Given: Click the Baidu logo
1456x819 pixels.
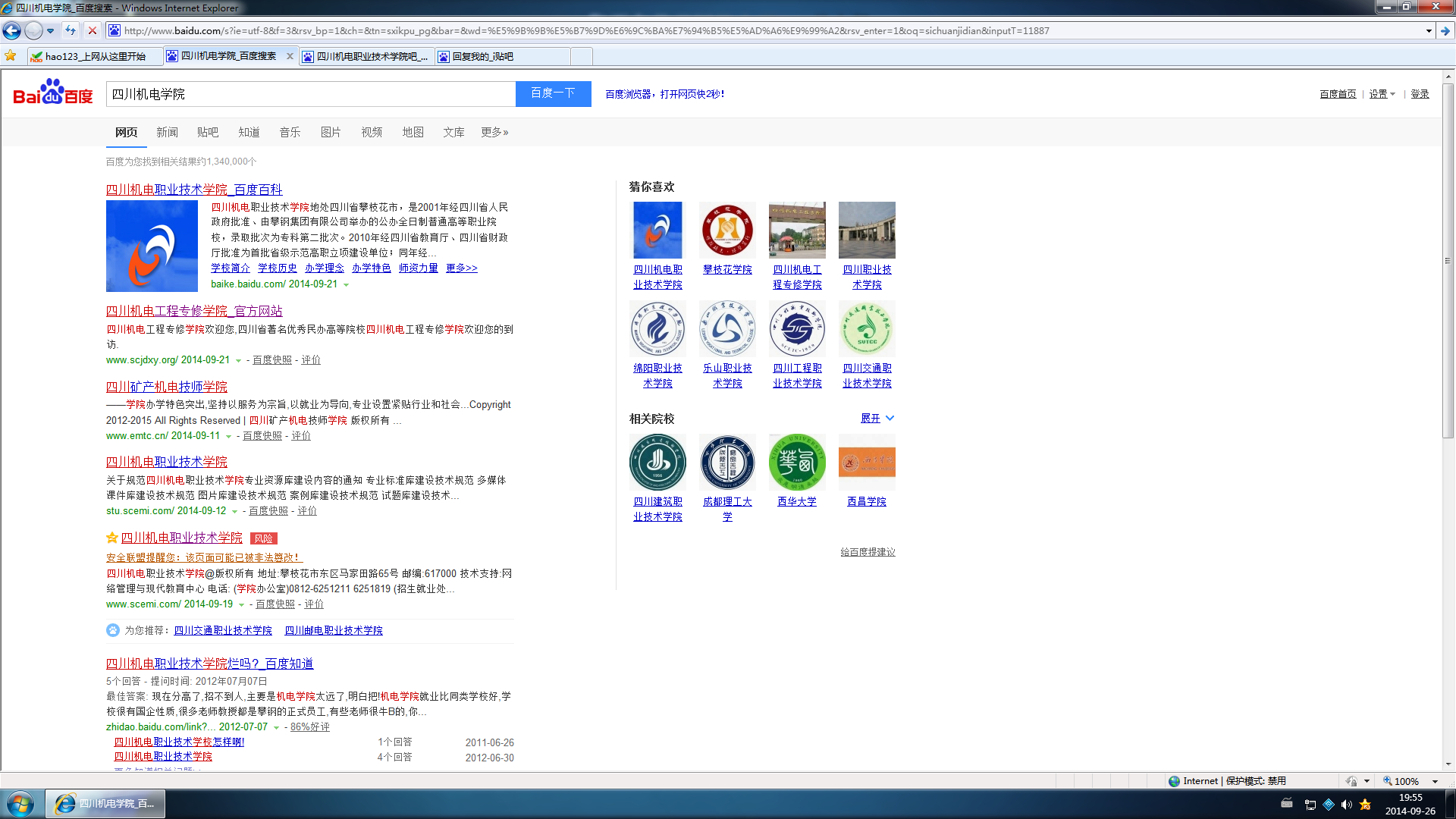Looking at the screenshot, I should coord(53,93).
